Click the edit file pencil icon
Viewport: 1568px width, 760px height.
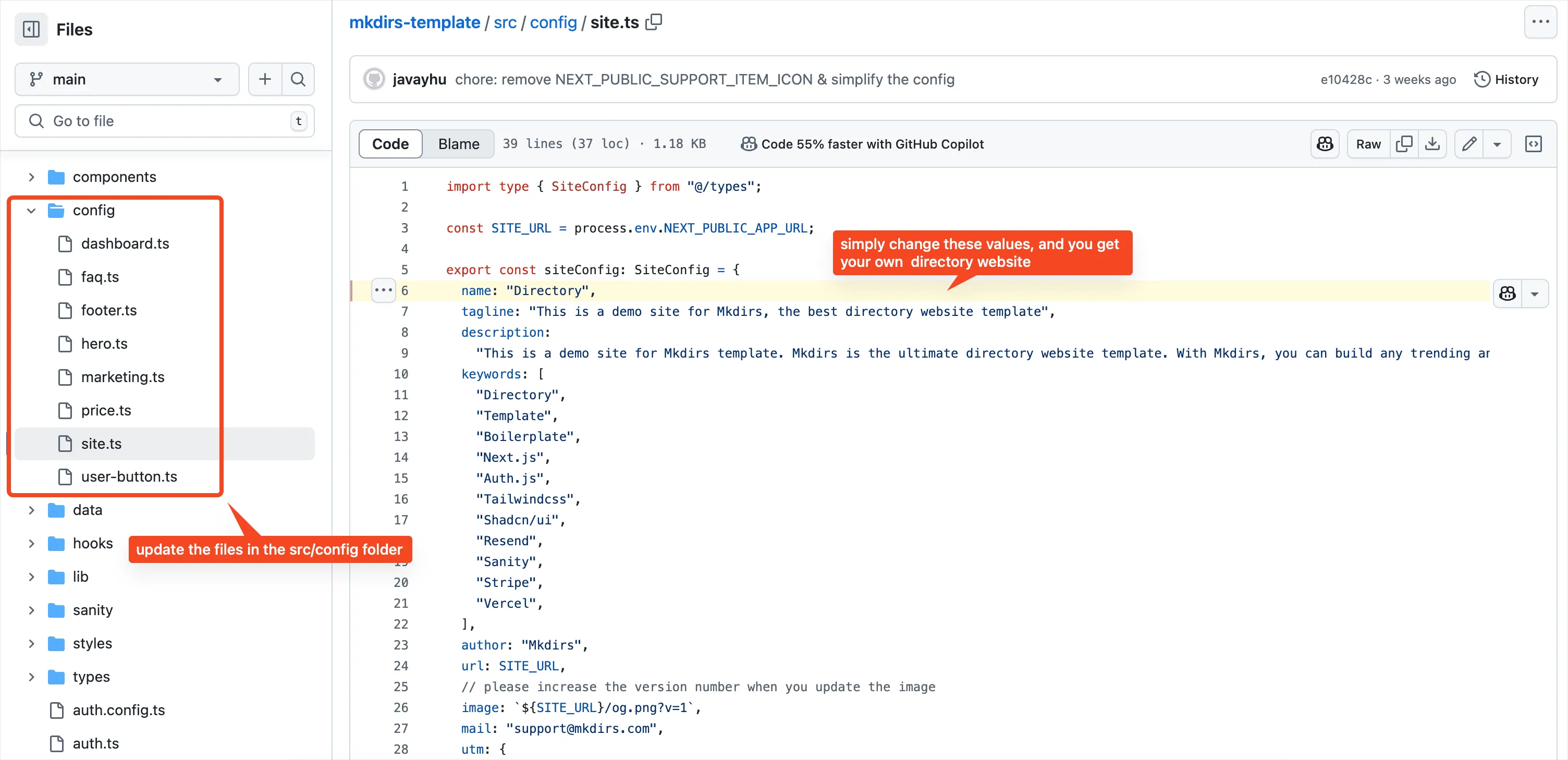1469,143
